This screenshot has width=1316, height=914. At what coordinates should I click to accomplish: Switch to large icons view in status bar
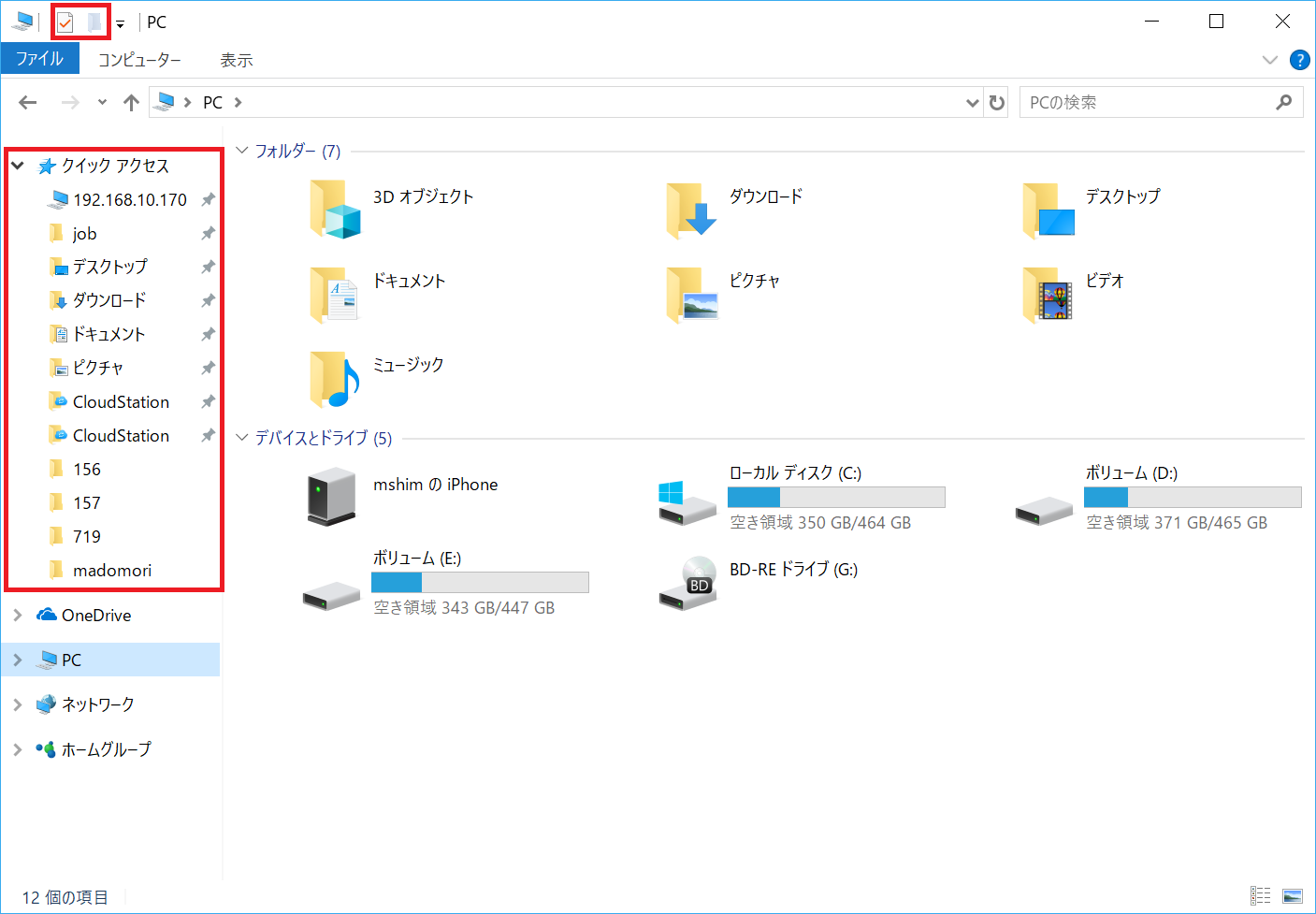click(x=1293, y=896)
